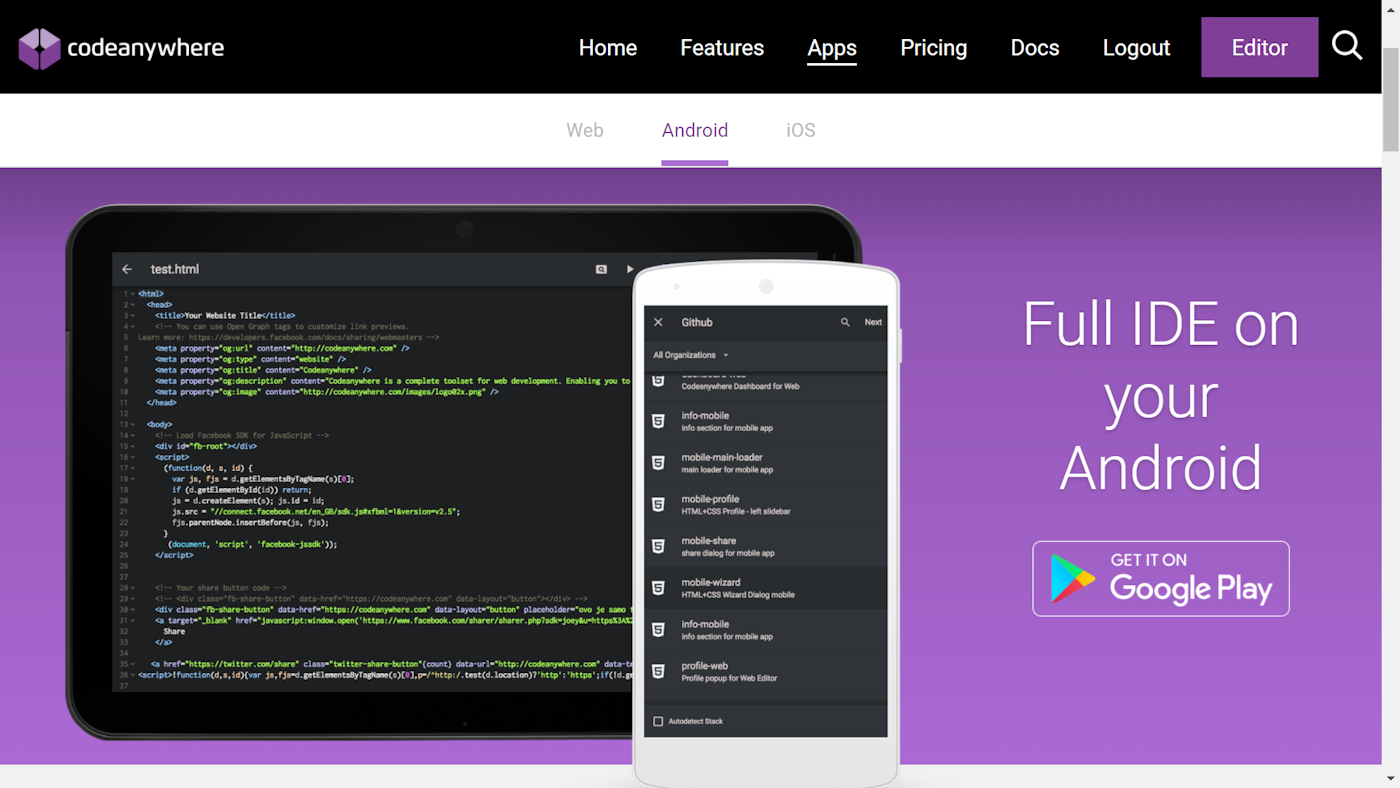1400x788 pixels.
Task: Expand the All Organizations dropdown
Action: click(691, 355)
